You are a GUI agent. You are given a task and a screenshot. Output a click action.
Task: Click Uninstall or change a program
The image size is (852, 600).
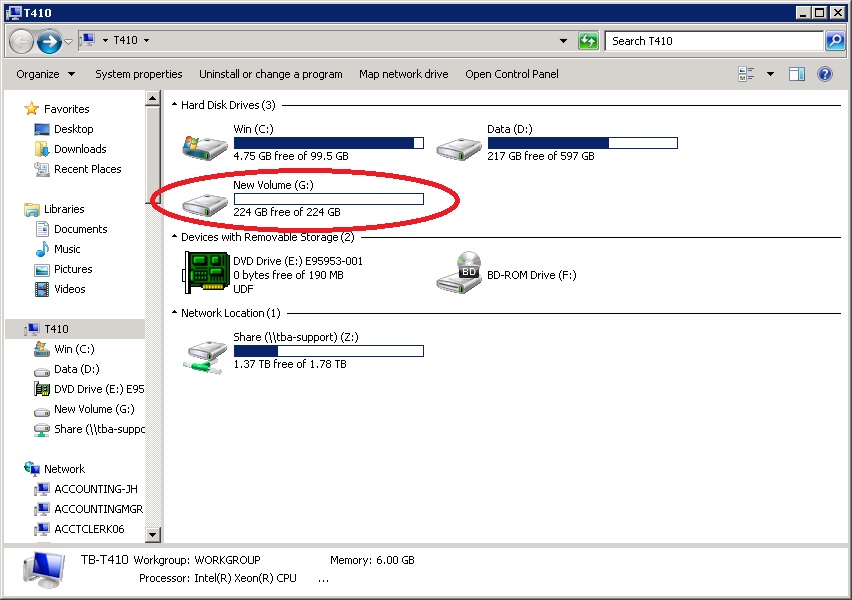tap(270, 73)
